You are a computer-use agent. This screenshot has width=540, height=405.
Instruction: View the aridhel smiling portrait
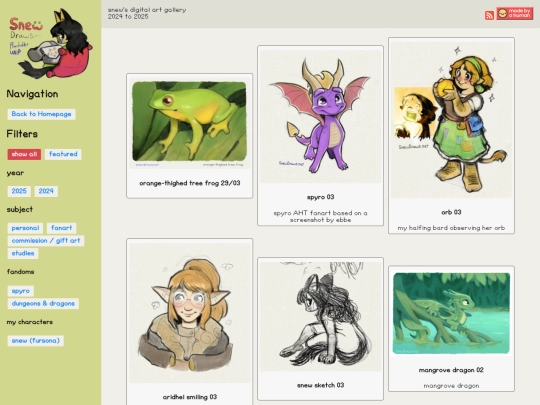coord(189,322)
